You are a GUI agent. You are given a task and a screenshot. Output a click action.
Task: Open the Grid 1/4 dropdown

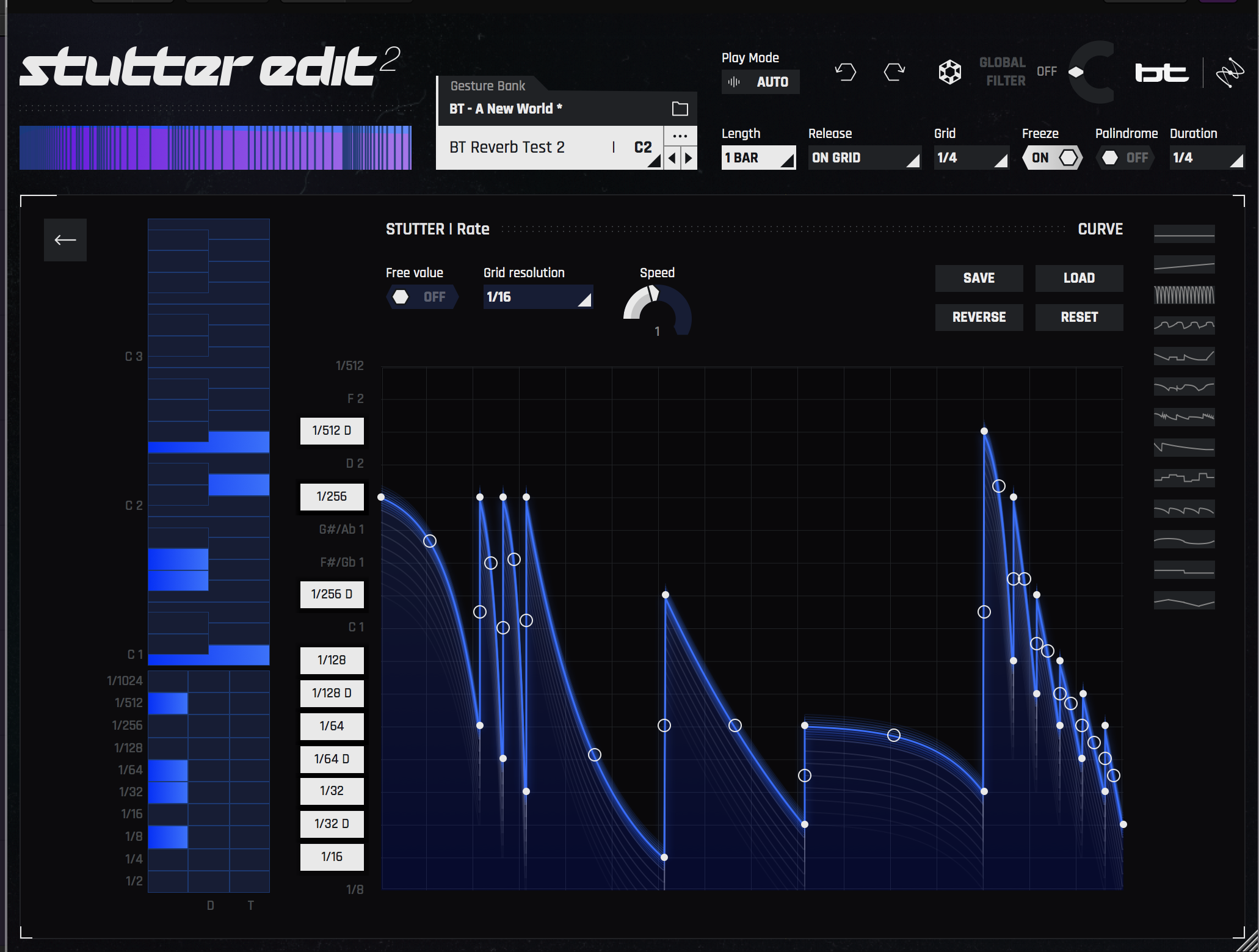[x=971, y=158]
